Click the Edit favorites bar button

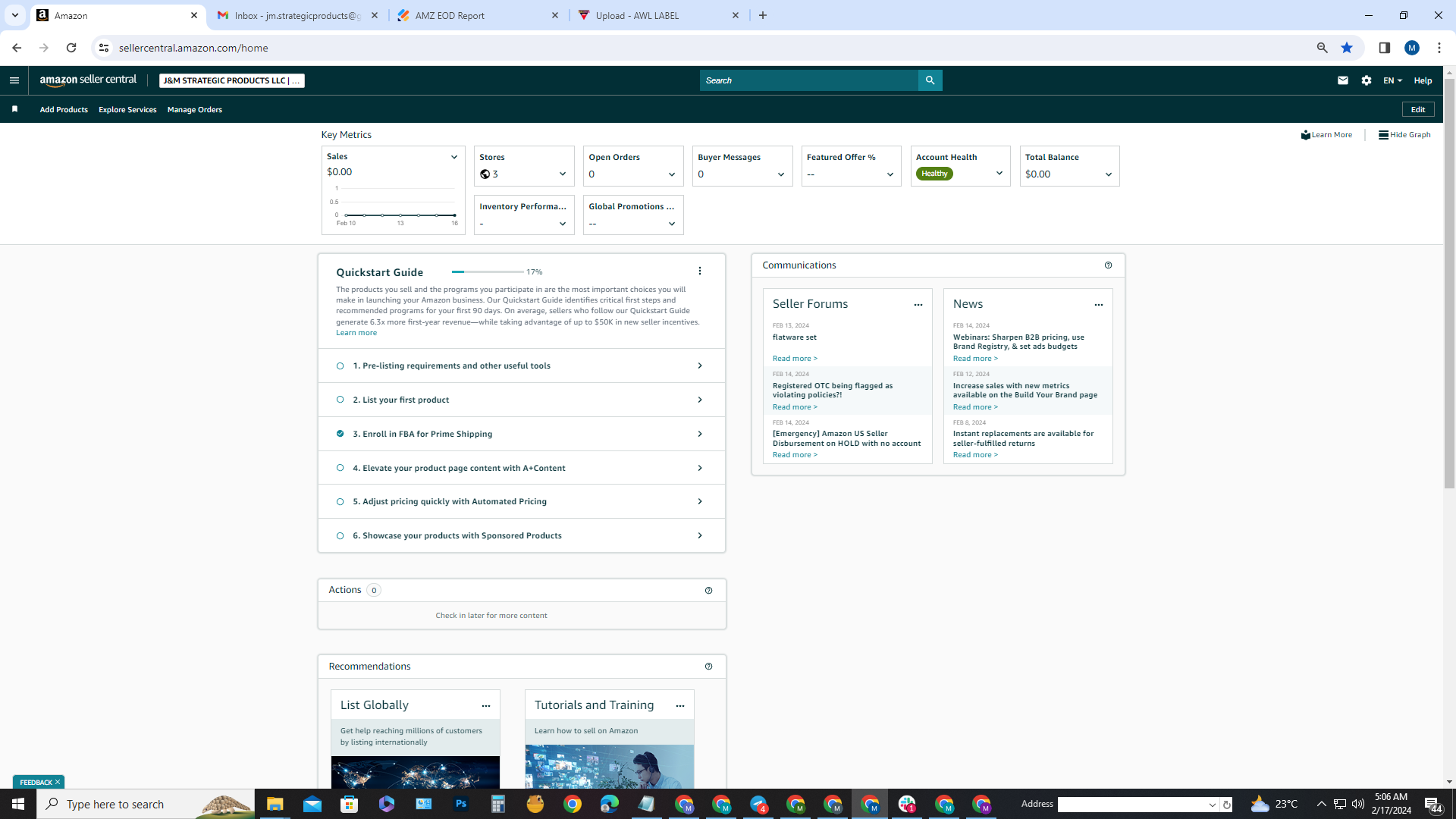coord(1418,110)
